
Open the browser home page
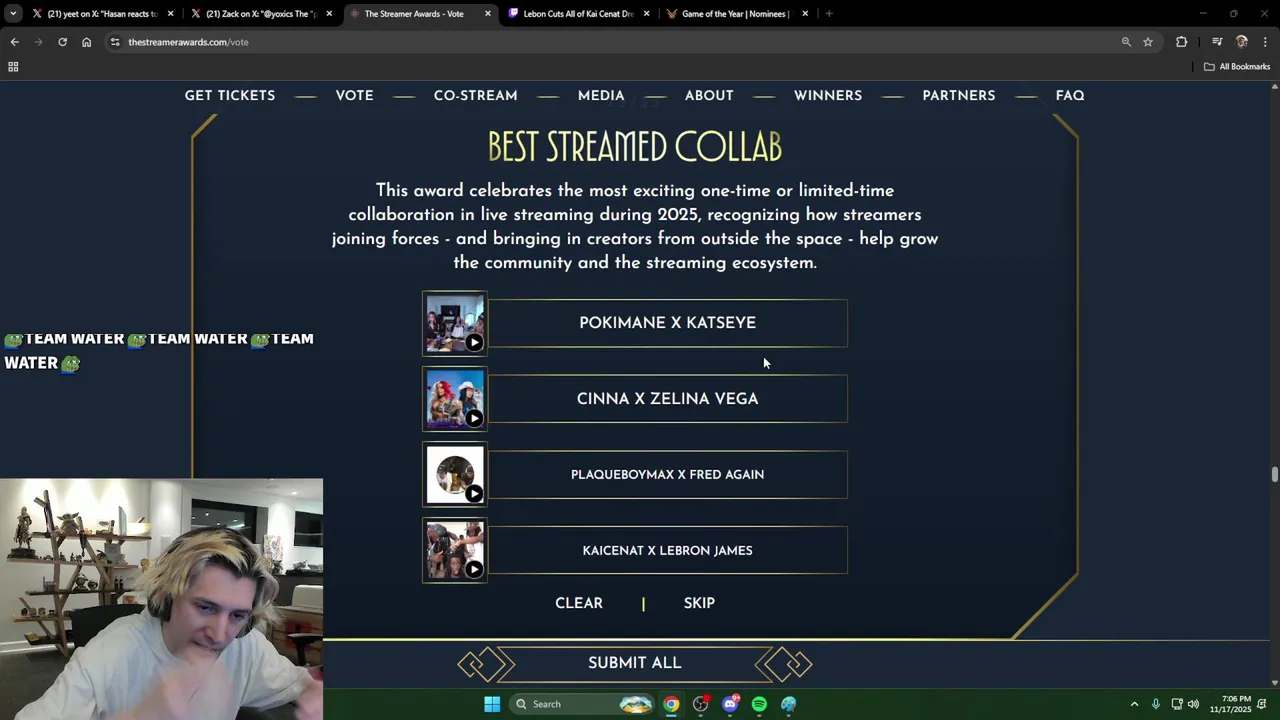(86, 42)
